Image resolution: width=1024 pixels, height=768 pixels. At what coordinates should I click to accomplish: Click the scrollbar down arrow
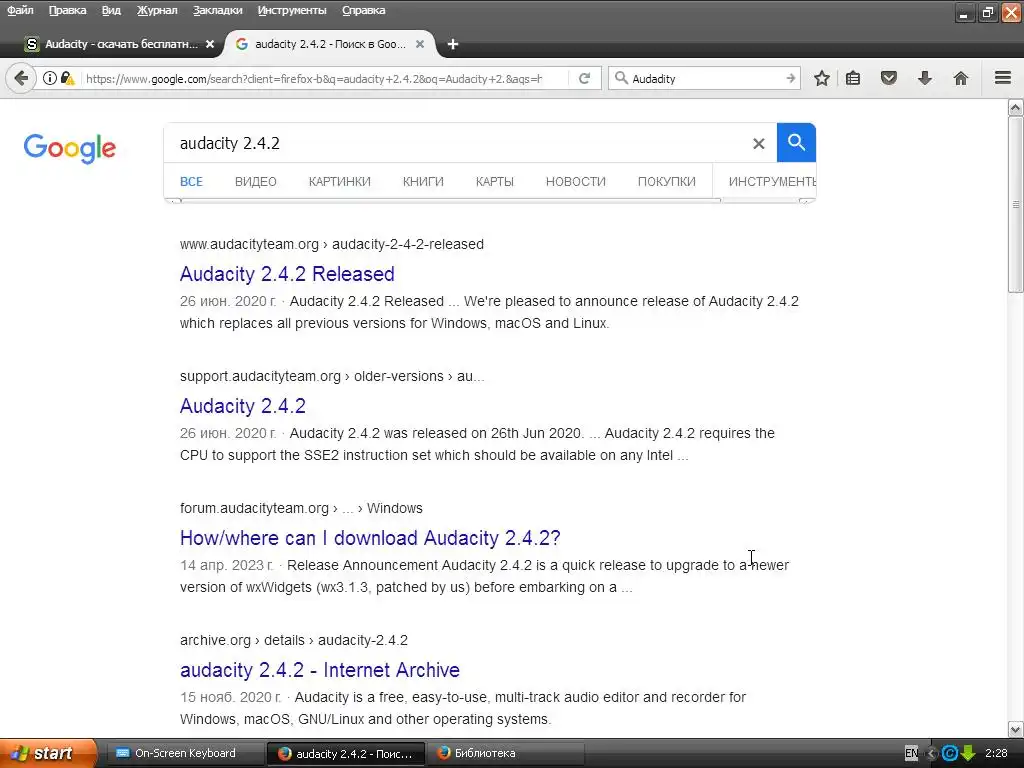point(1016,729)
